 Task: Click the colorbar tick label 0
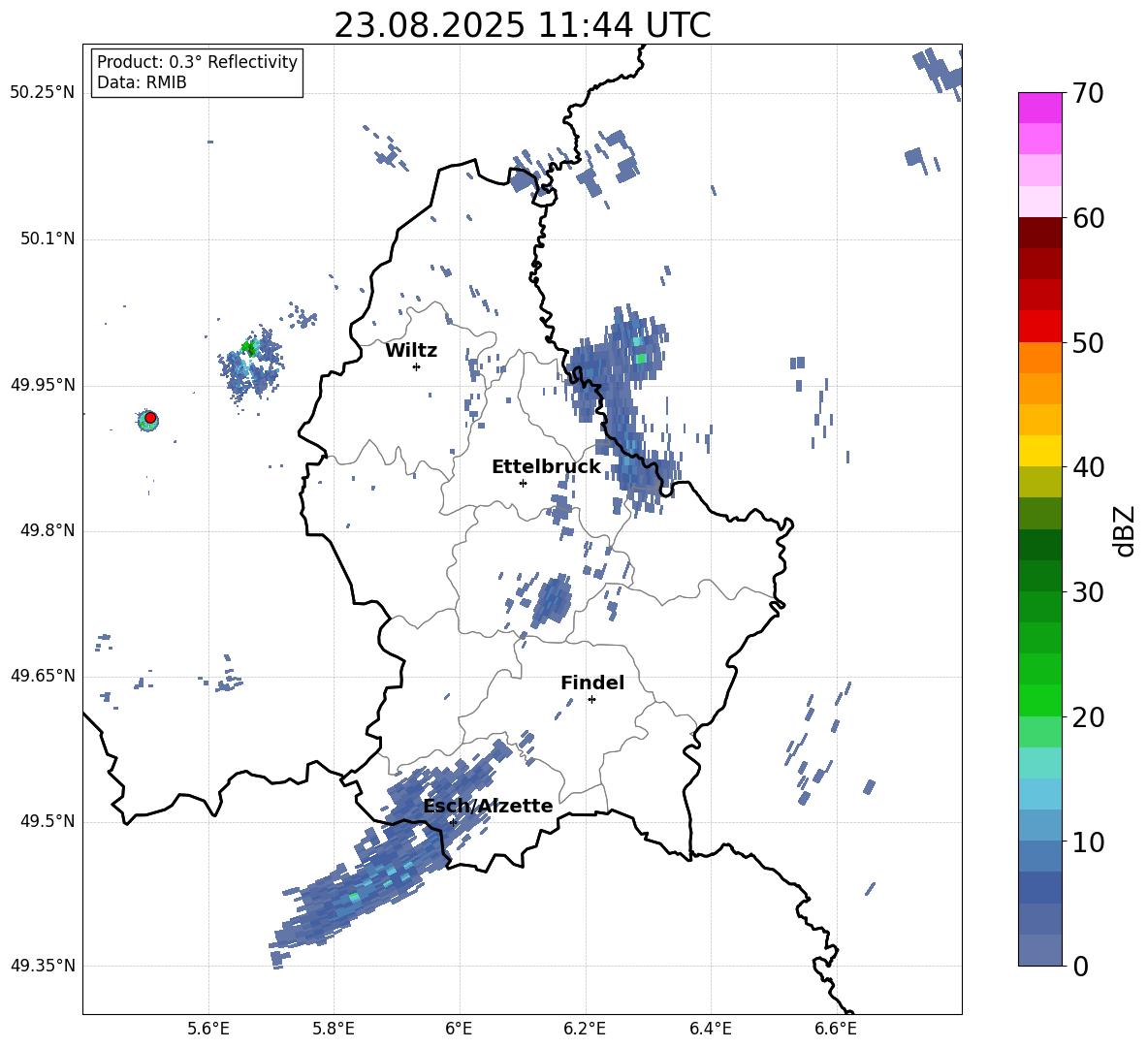1080,966
